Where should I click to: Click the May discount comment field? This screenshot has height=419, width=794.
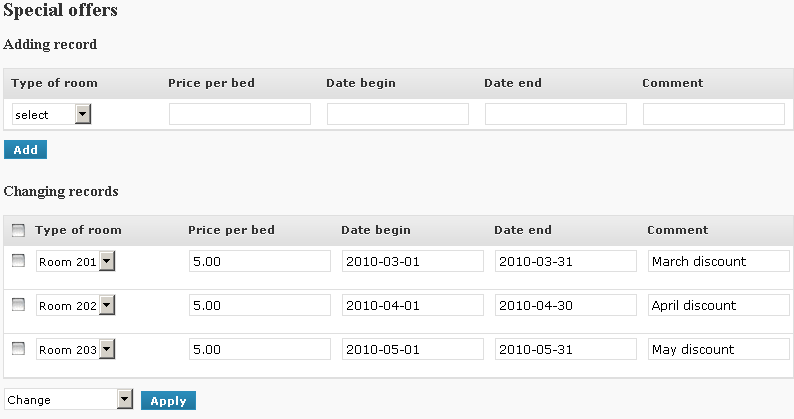(x=719, y=350)
